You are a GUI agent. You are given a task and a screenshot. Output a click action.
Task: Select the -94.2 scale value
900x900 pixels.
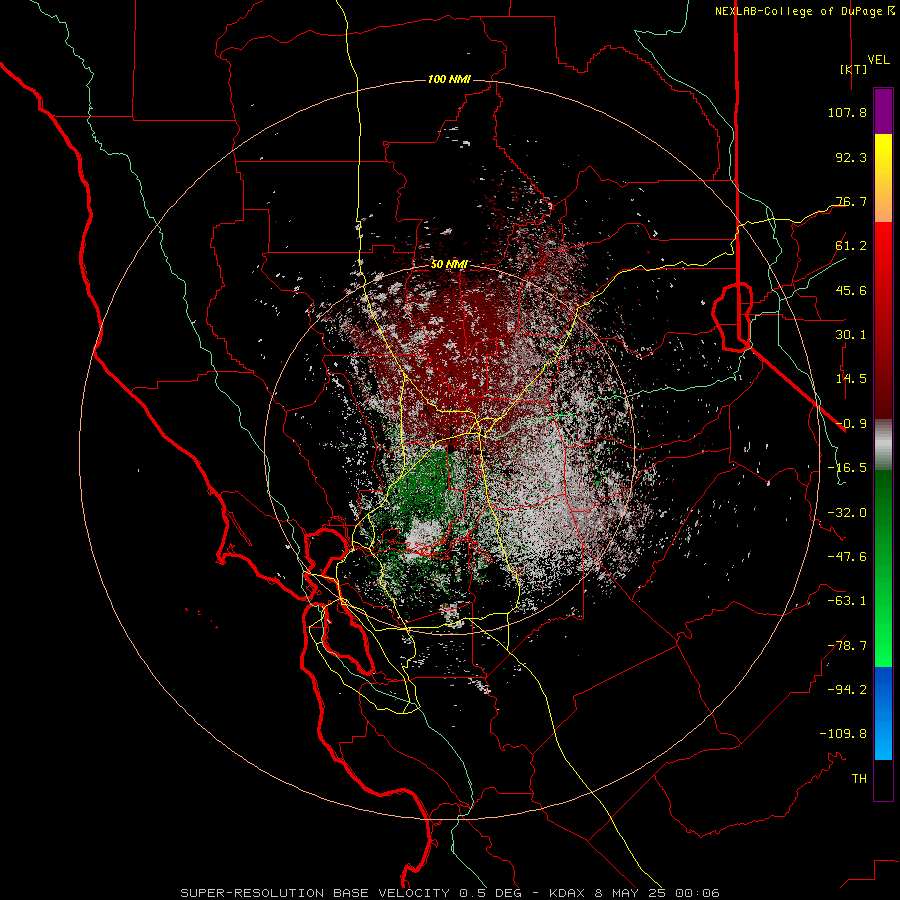tap(847, 690)
